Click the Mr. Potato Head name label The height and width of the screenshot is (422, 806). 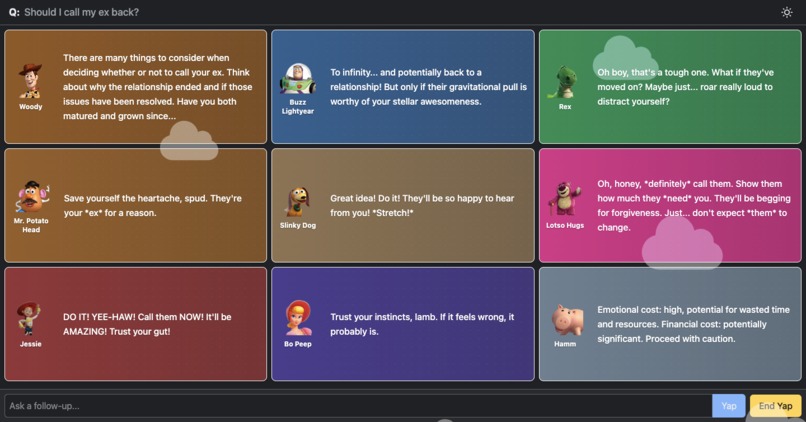coord(31,225)
